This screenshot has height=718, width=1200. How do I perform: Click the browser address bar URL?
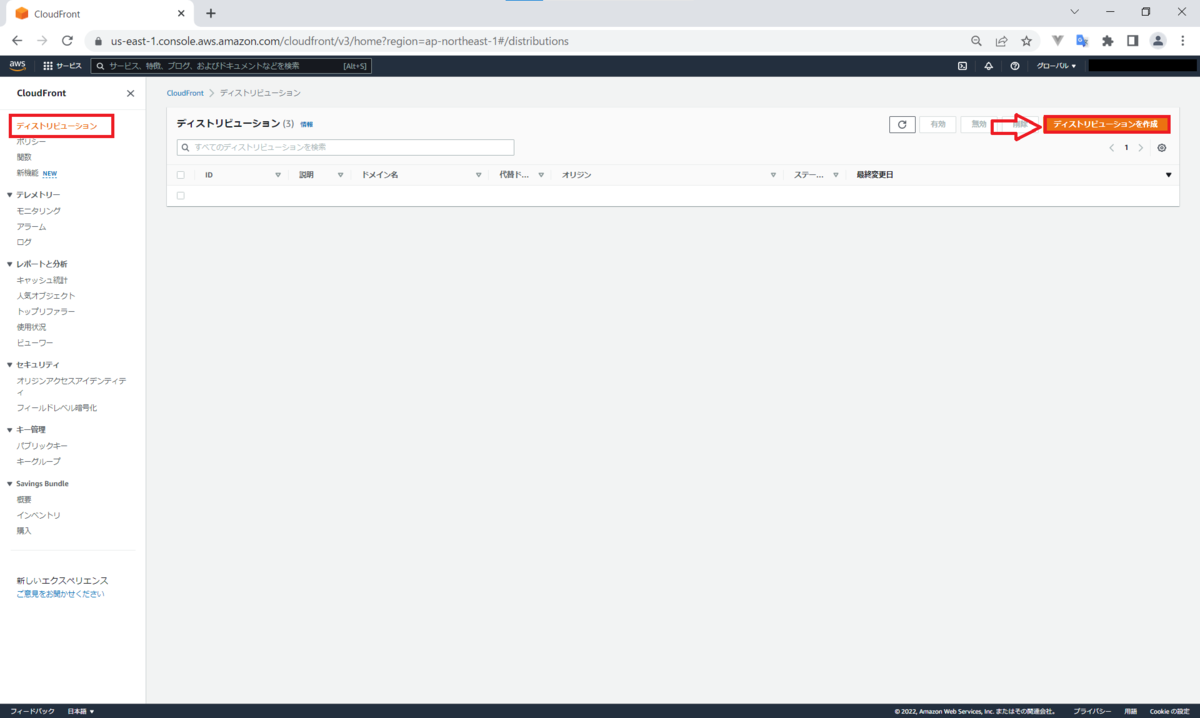(340, 42)
